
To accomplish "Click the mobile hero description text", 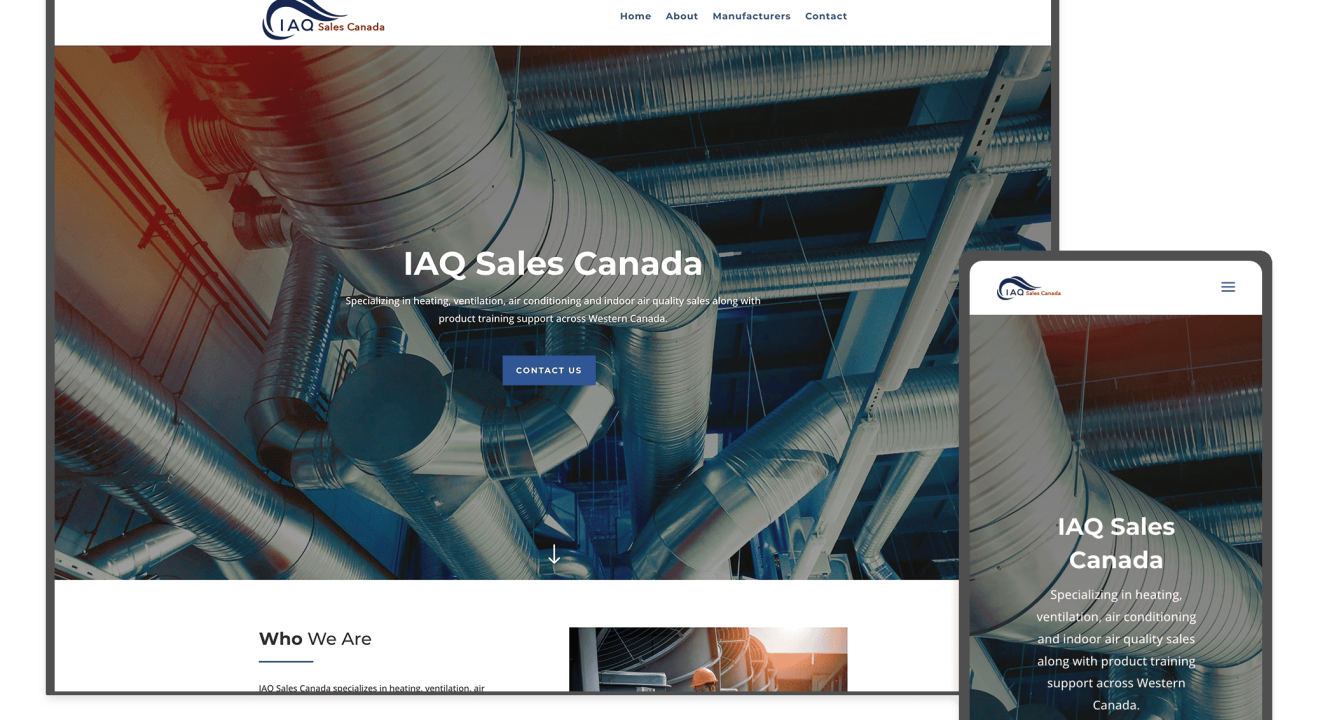I will click(1116, 650).
